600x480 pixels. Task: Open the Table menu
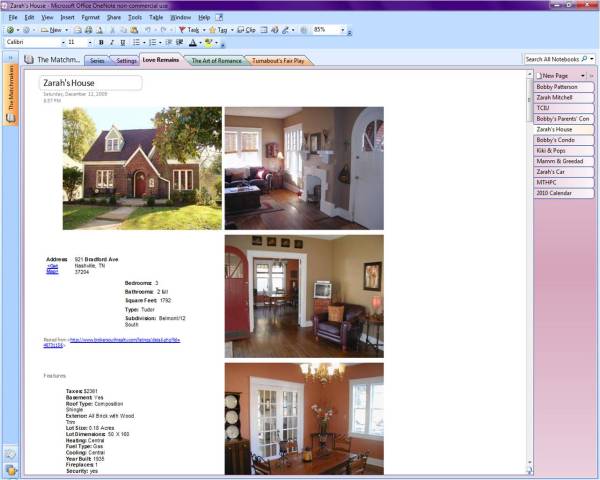pyautogui.click(x=156, y=17)
